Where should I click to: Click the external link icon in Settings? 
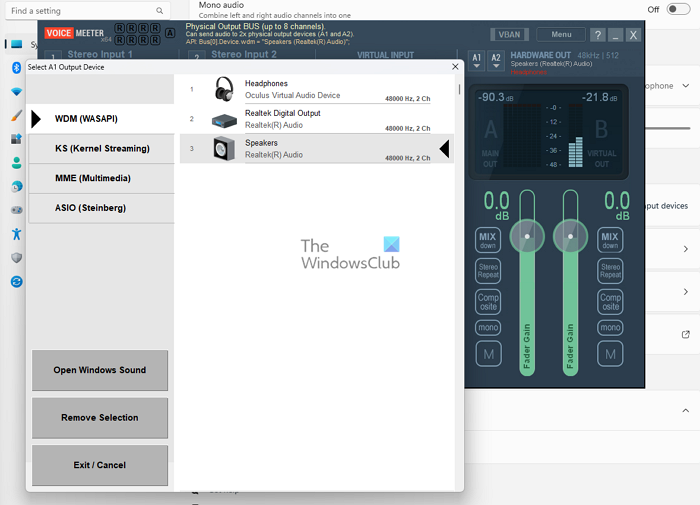coord(686,334)
